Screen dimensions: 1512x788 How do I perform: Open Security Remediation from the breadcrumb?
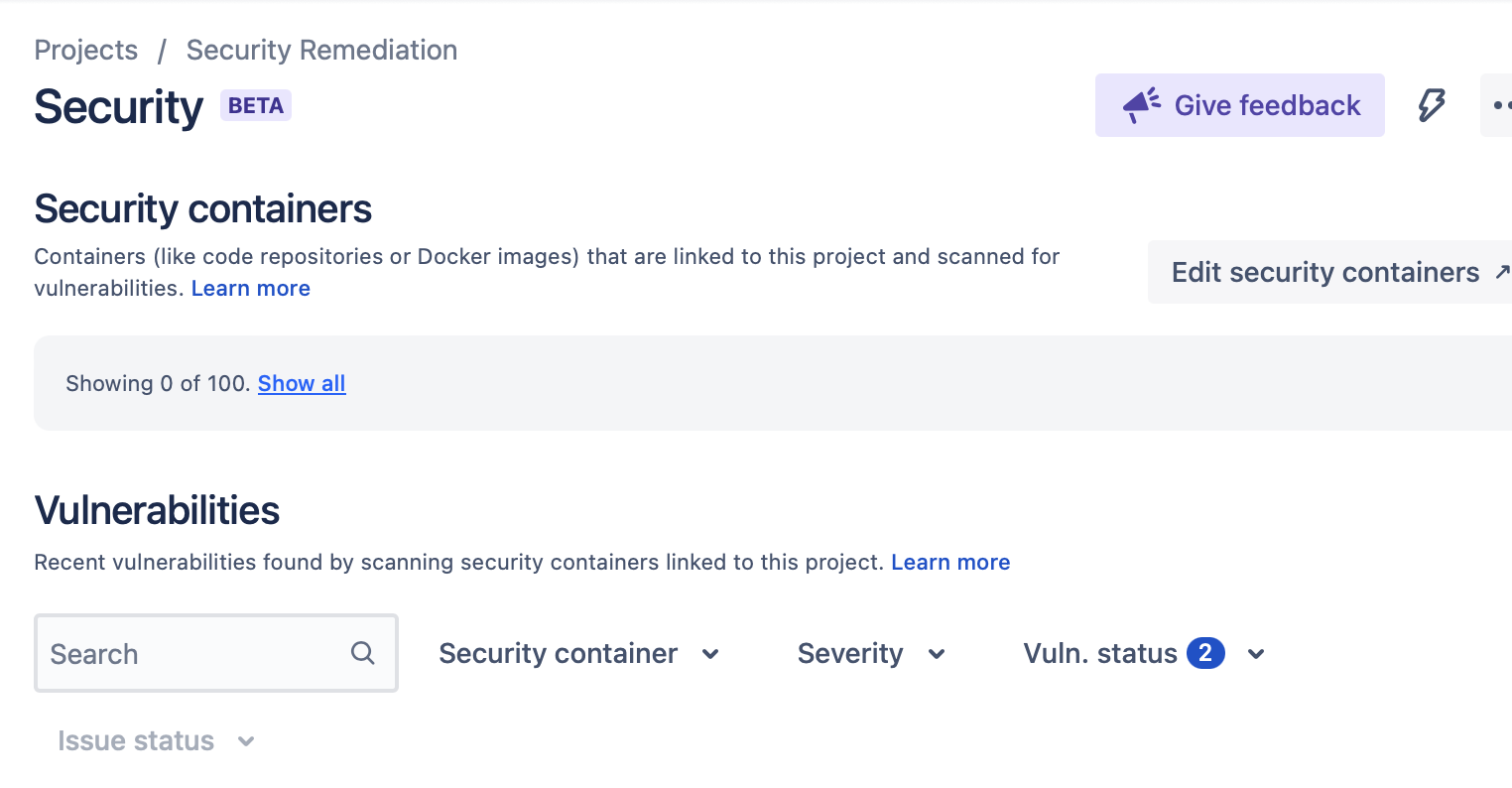click(x=321, y=50)
